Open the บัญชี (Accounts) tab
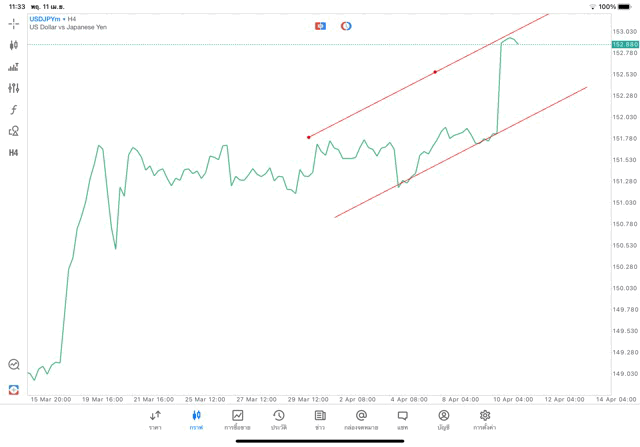This screenshot has height=447, width=640. coord(443,420)
